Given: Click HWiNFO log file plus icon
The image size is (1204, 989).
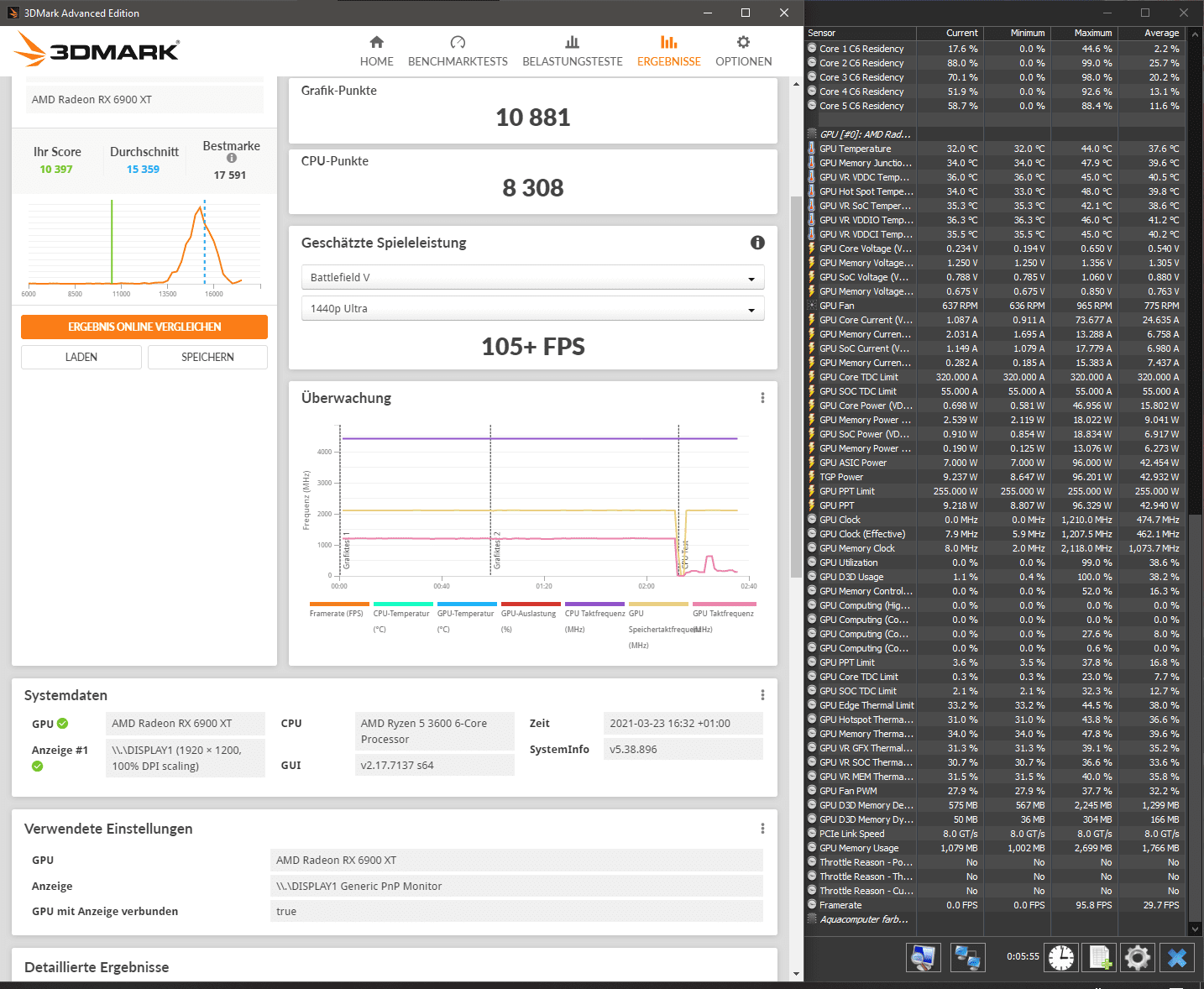Looking at the screenshot, I should [1100, 957].
